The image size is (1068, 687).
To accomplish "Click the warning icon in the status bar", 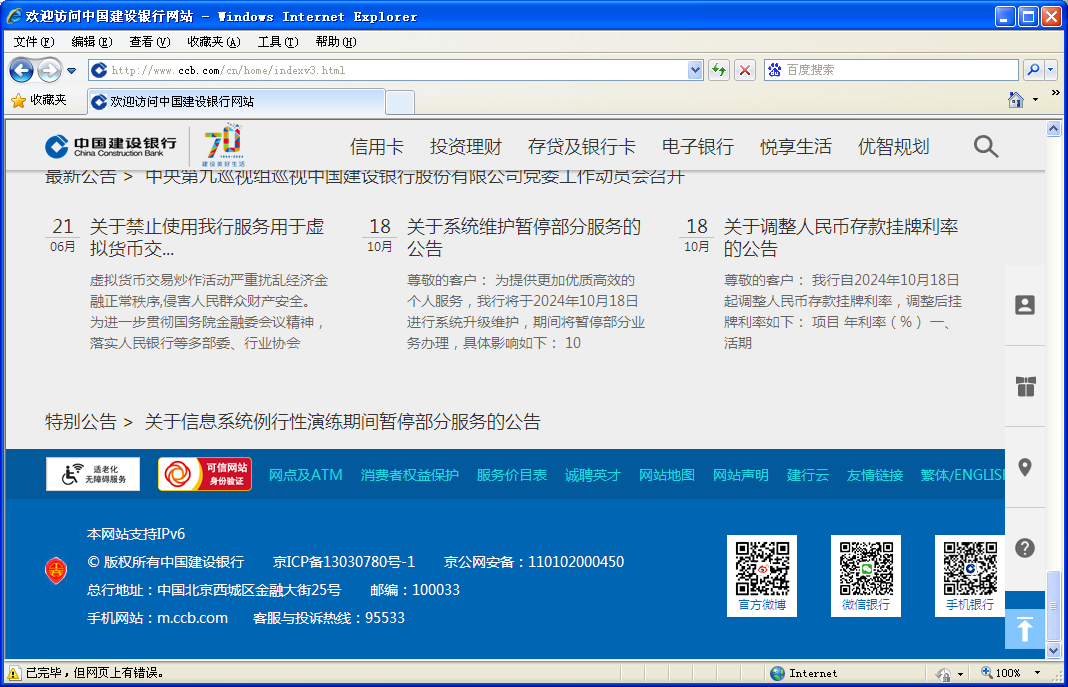I will [x=14, y=673].
